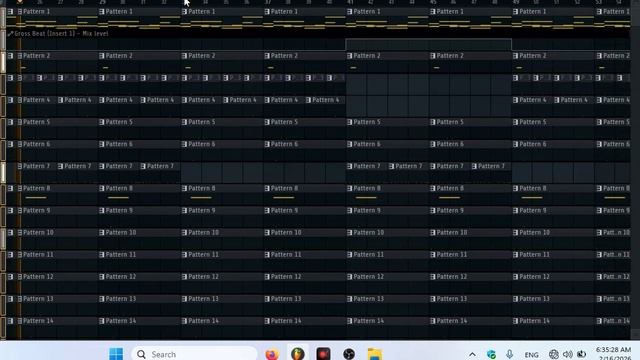Open clip menu icon of Pattern 4 at bar 49
Screen dimensions: 640x360
tap(516, 100)
